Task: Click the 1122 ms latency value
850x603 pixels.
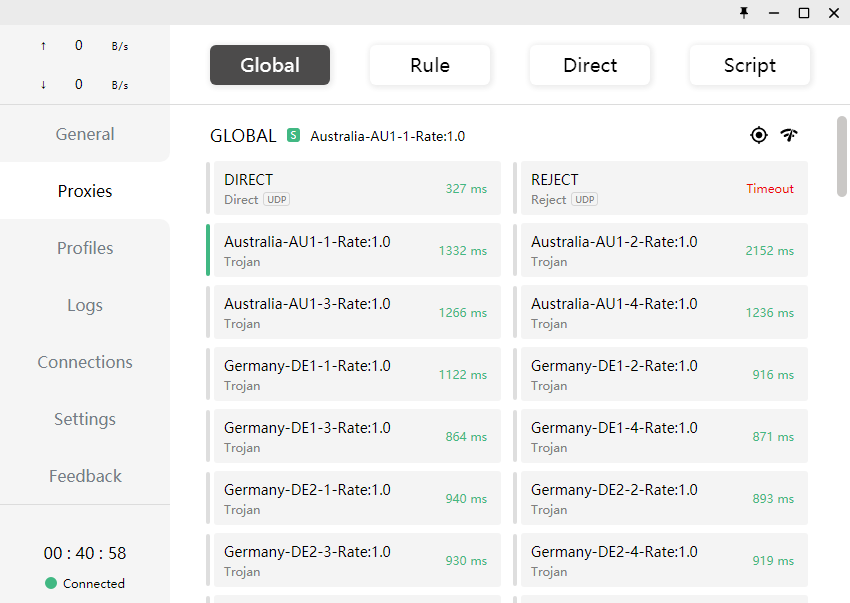Action: click(463, 375)
